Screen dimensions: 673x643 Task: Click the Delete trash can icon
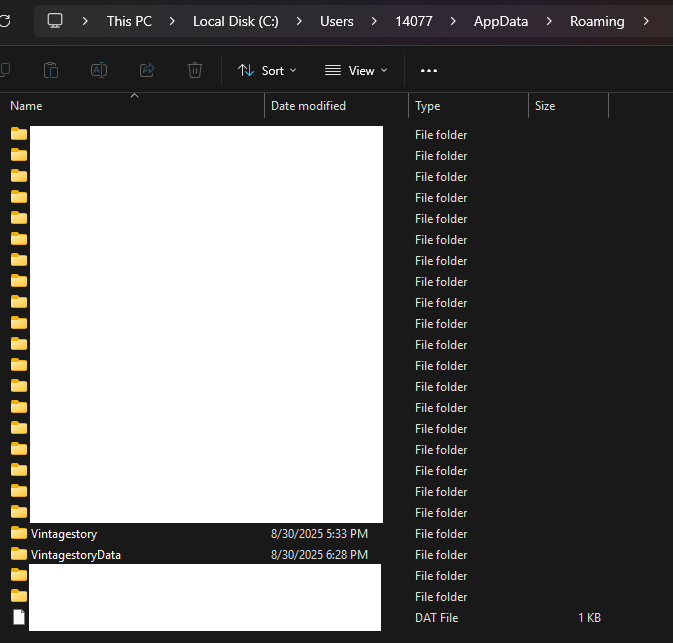195,70
